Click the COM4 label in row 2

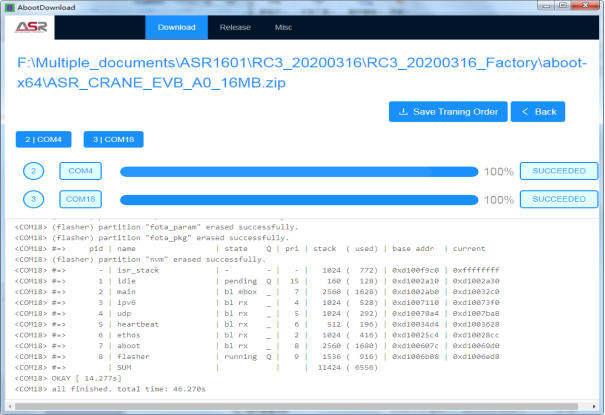80,171
